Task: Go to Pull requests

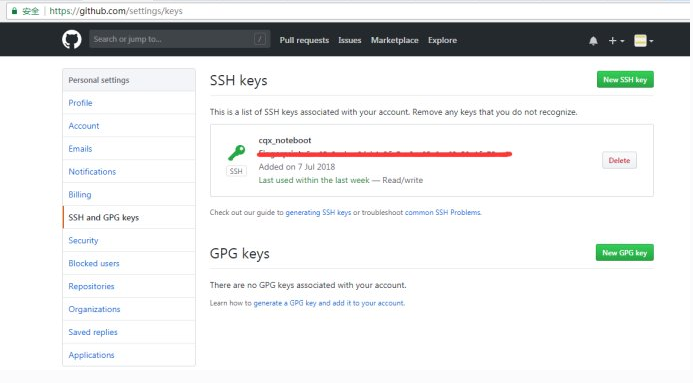Action: 304,40
